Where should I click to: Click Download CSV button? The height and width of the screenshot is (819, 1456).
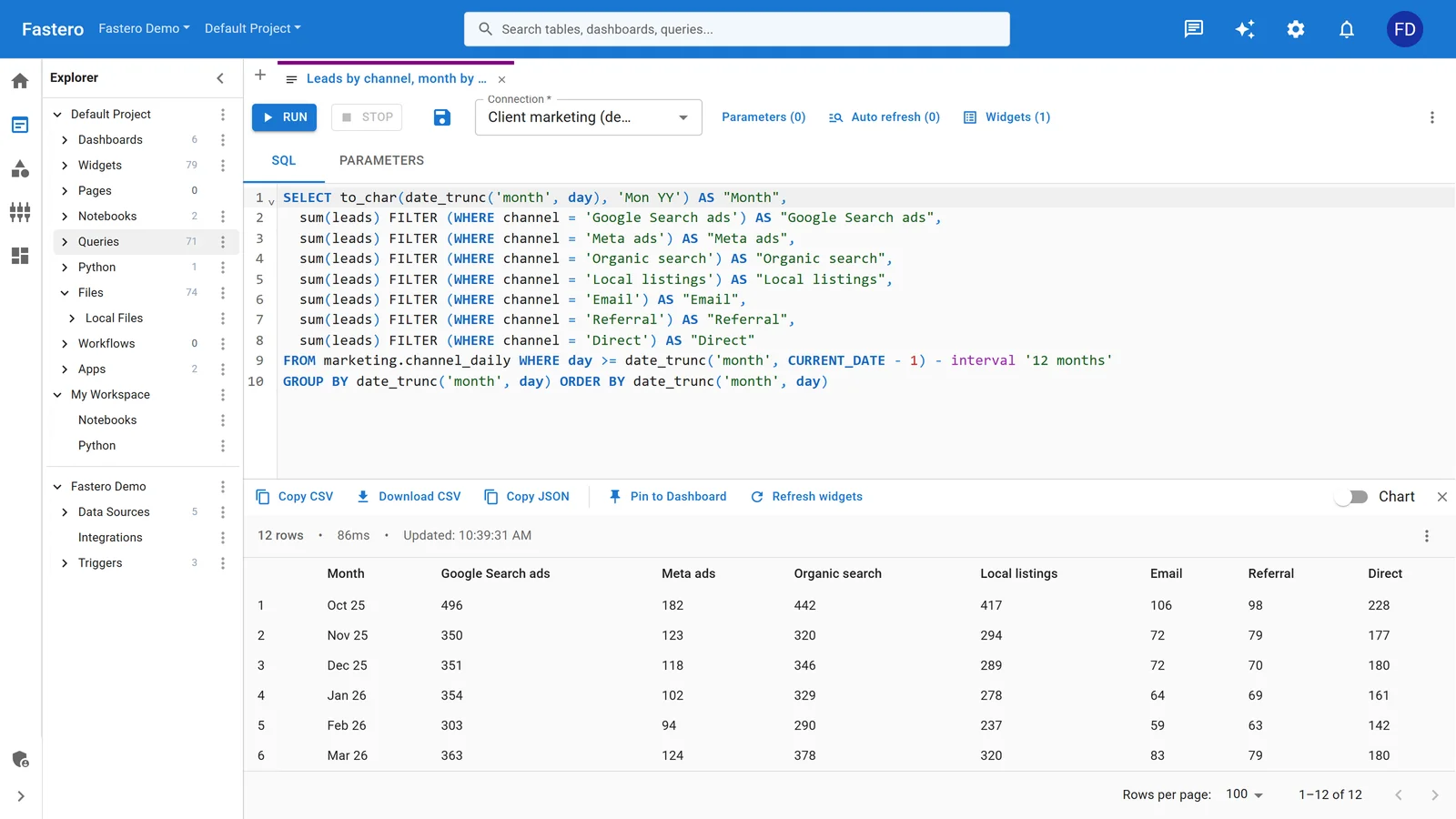click(x=409, y=497)
